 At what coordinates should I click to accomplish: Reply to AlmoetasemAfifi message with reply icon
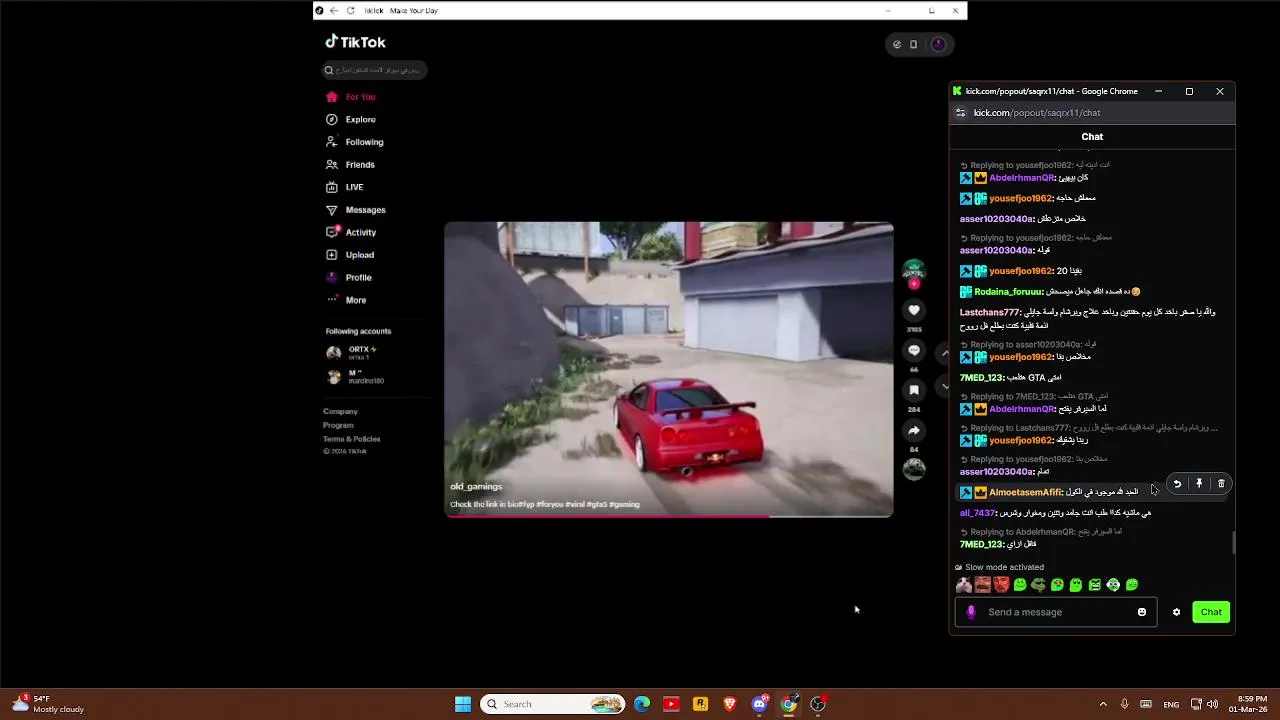[x=1177, y=484]
